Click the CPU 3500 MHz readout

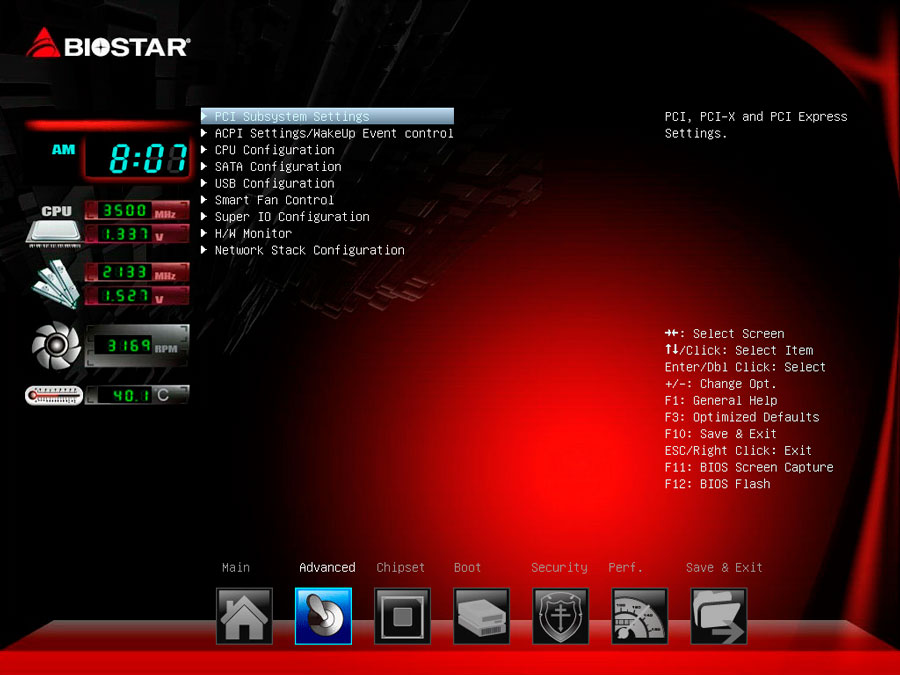click(x=137, y=211)
